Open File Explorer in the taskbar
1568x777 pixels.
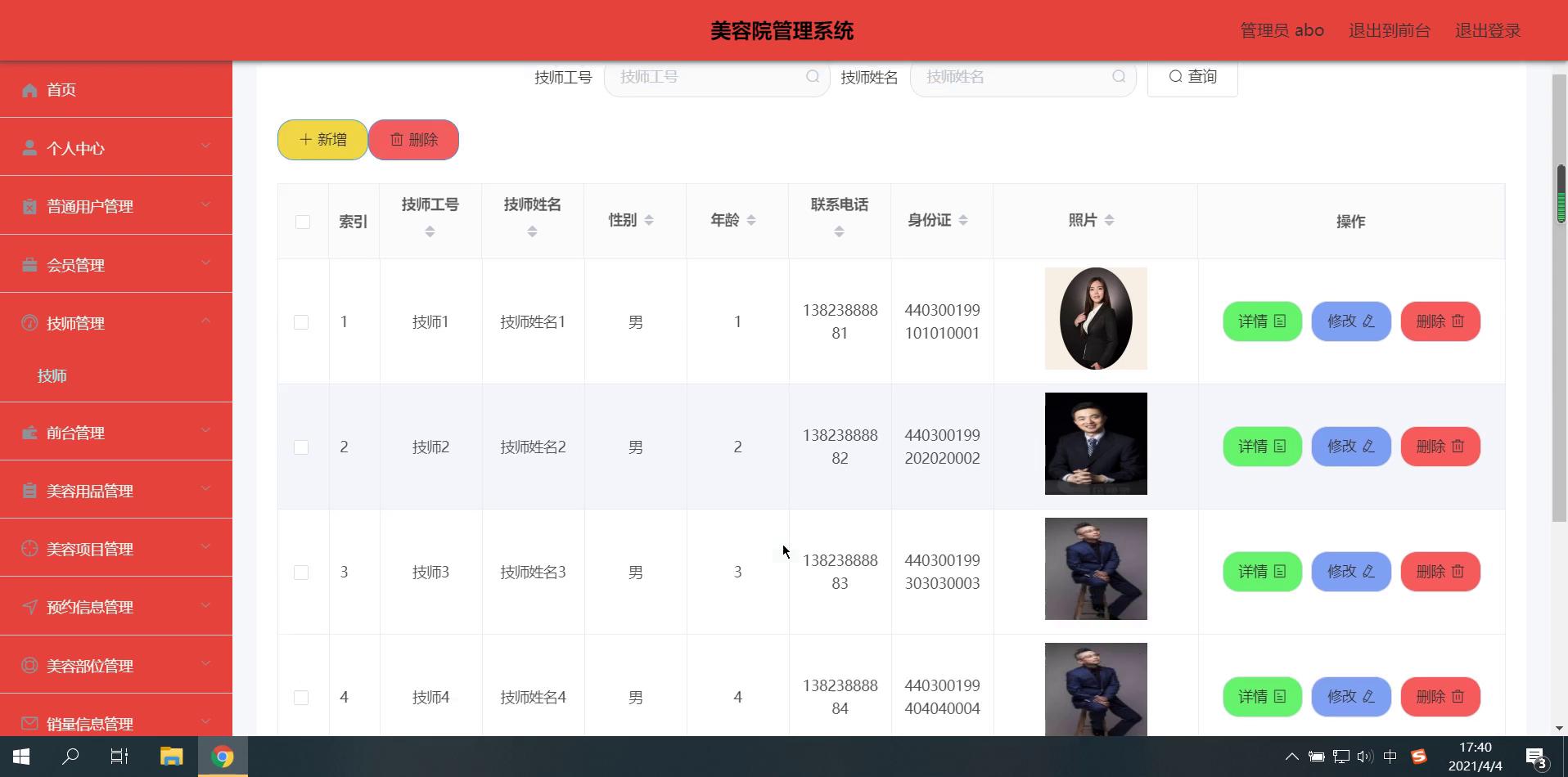click(171, 757)
